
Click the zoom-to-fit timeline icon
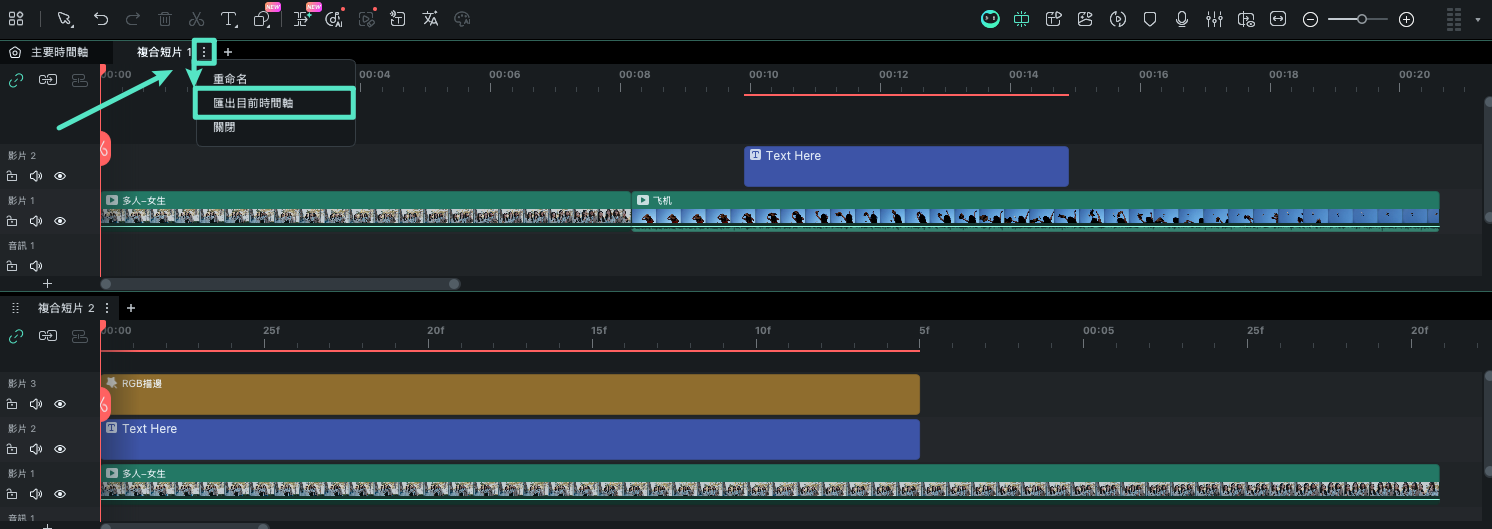point(1278,19)
